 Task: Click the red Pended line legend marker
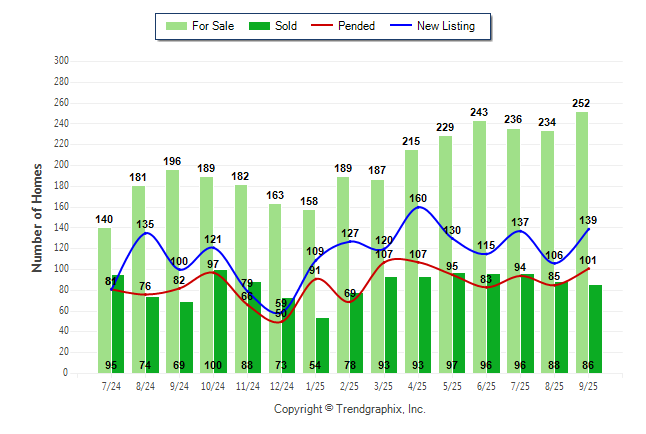pyautogui.click(x=320, y=26)
